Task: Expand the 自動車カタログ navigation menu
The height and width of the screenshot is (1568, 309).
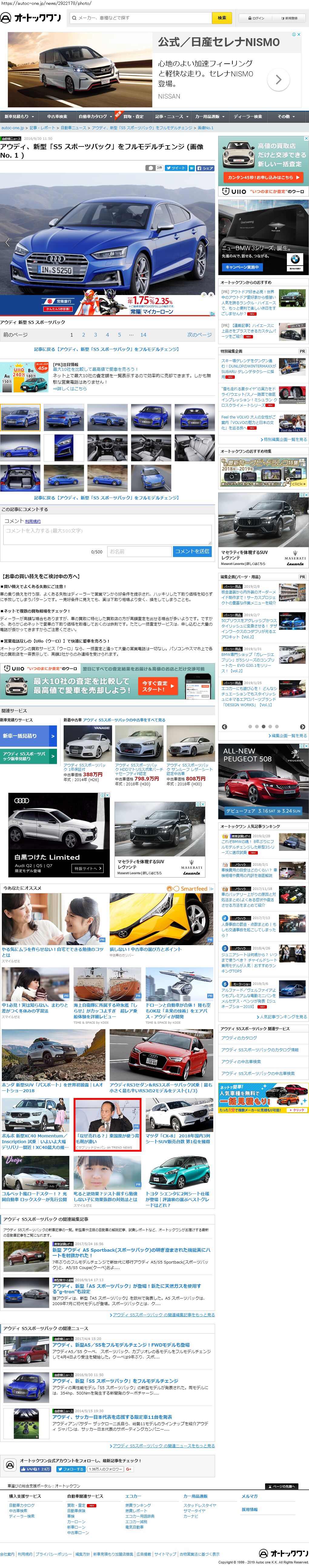Action: tap(94, 116)
